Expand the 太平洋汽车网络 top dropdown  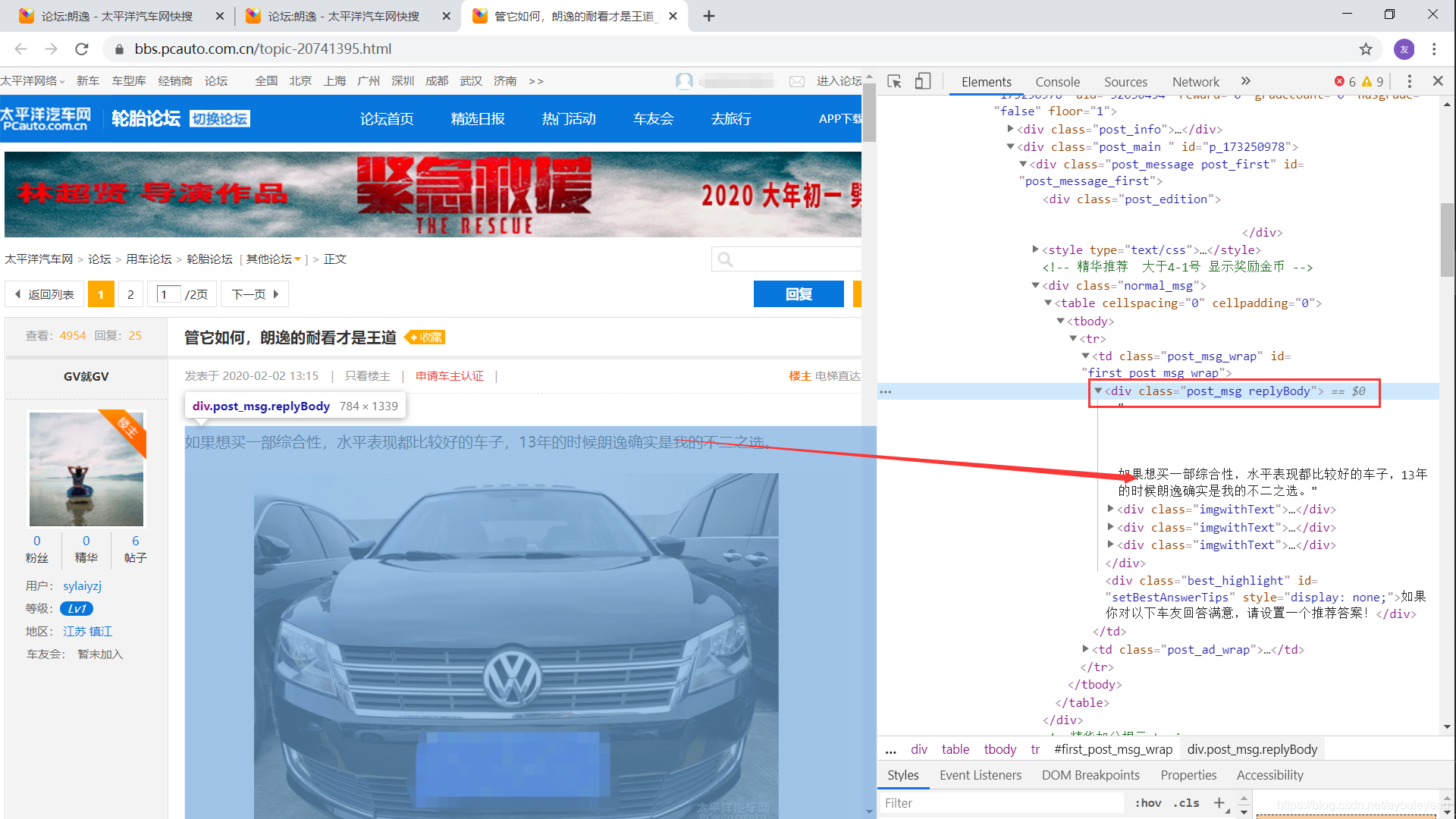click(x=33, y=81)
